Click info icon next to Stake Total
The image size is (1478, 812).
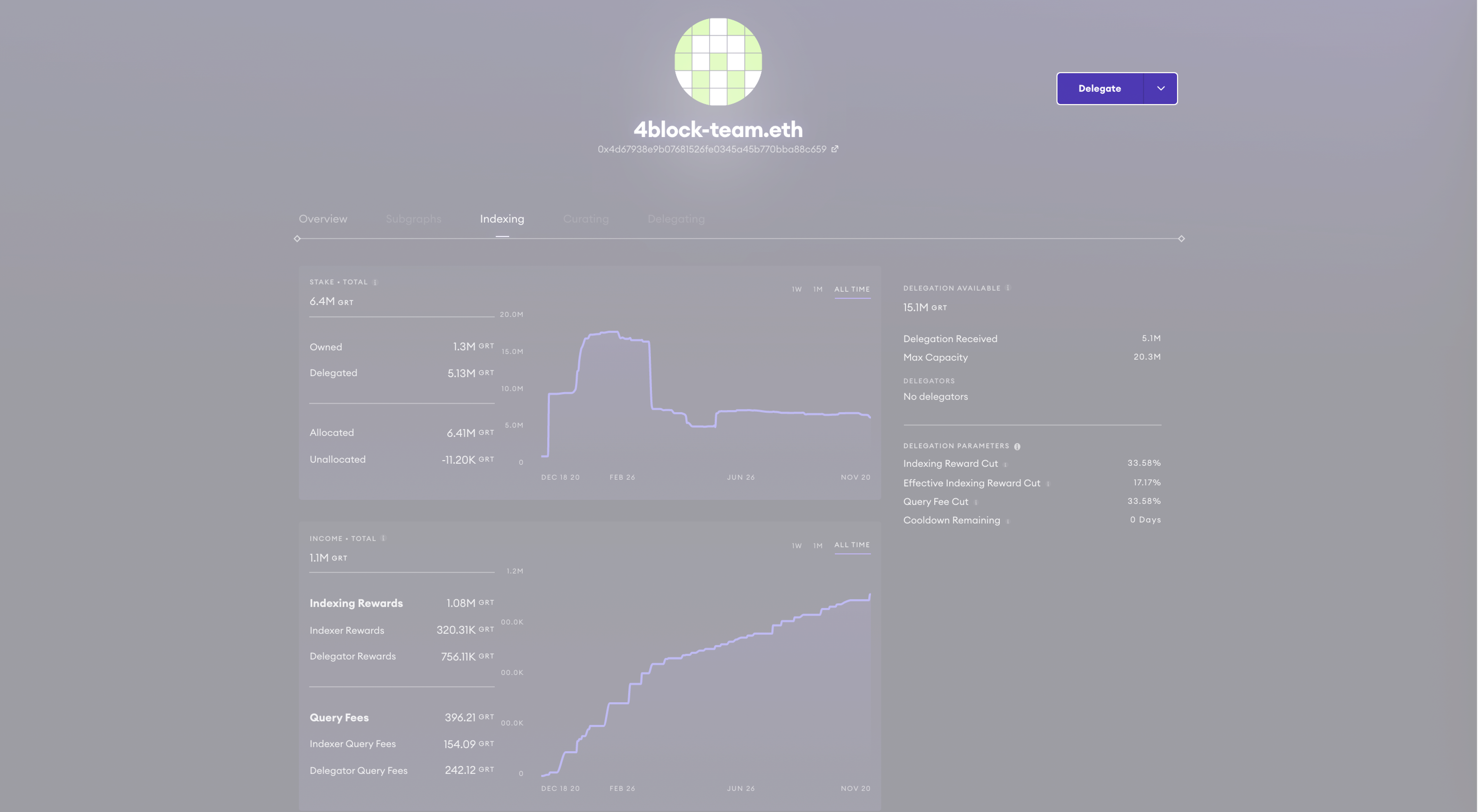375,282
